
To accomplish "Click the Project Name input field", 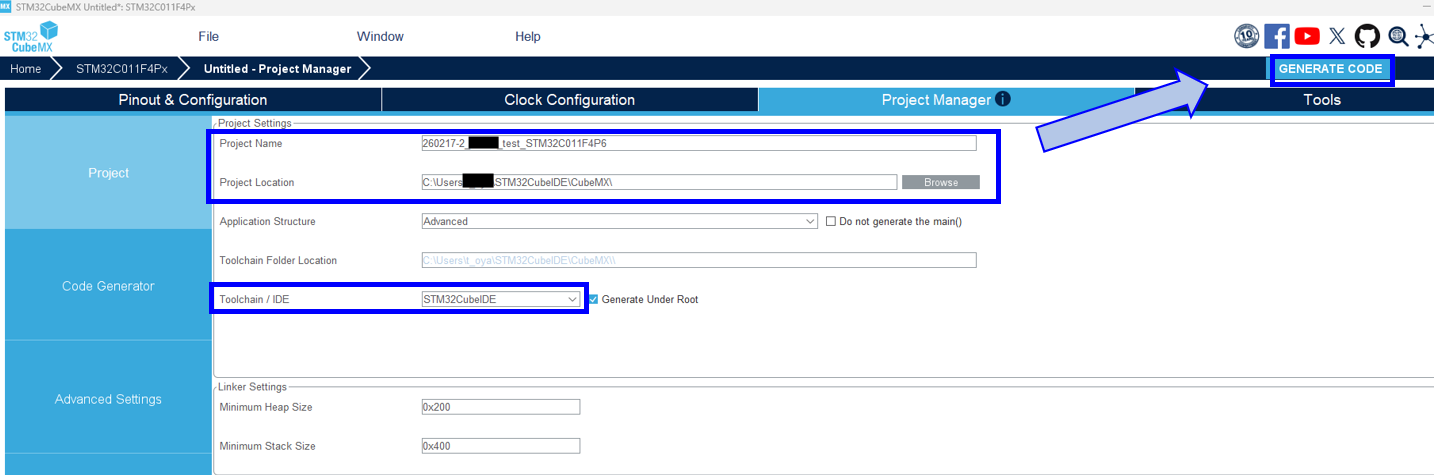I will pyautogui.click(x=698, y=143).
